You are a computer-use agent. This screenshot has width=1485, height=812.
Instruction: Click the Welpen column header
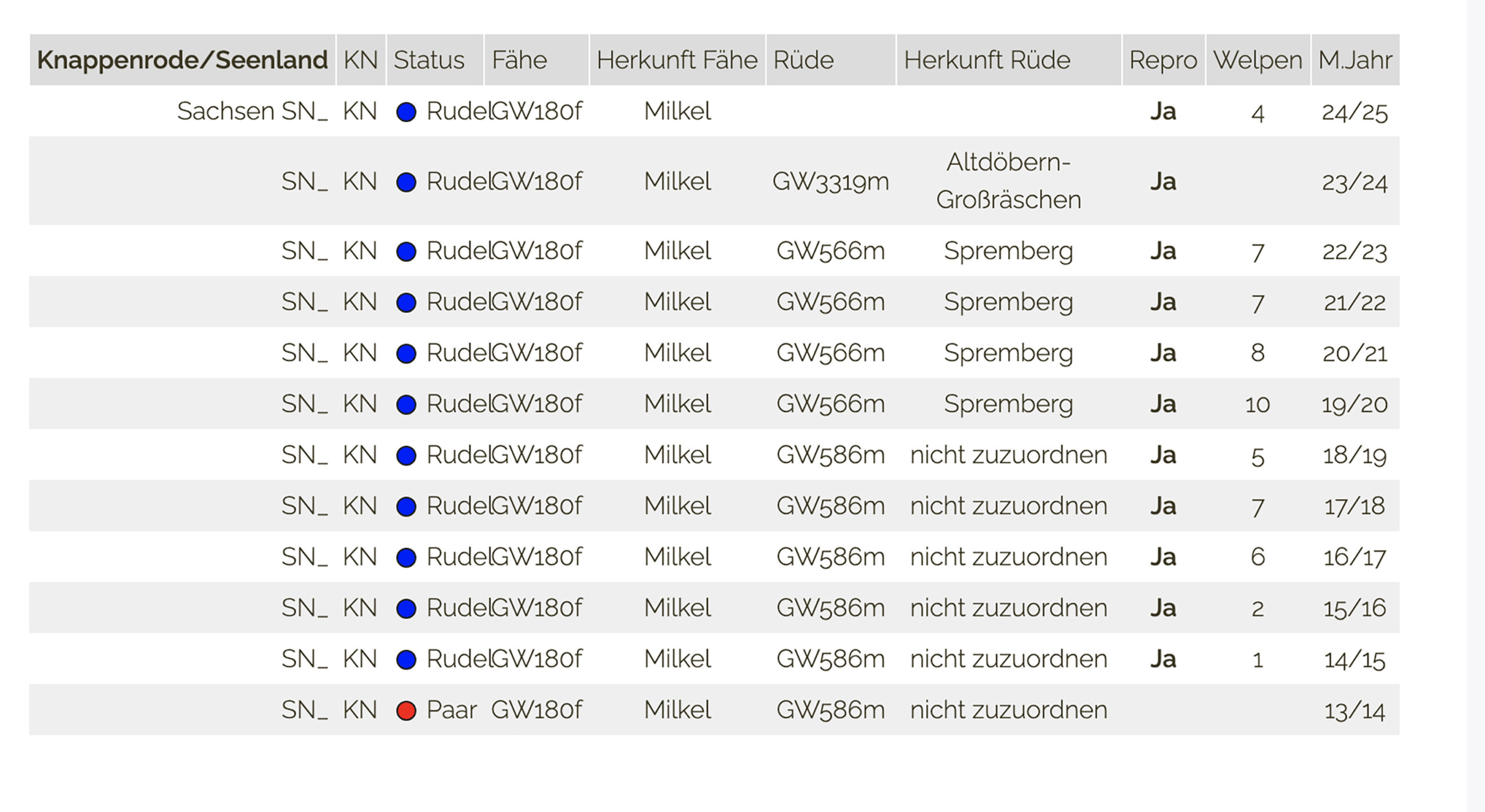point(1258,60)
